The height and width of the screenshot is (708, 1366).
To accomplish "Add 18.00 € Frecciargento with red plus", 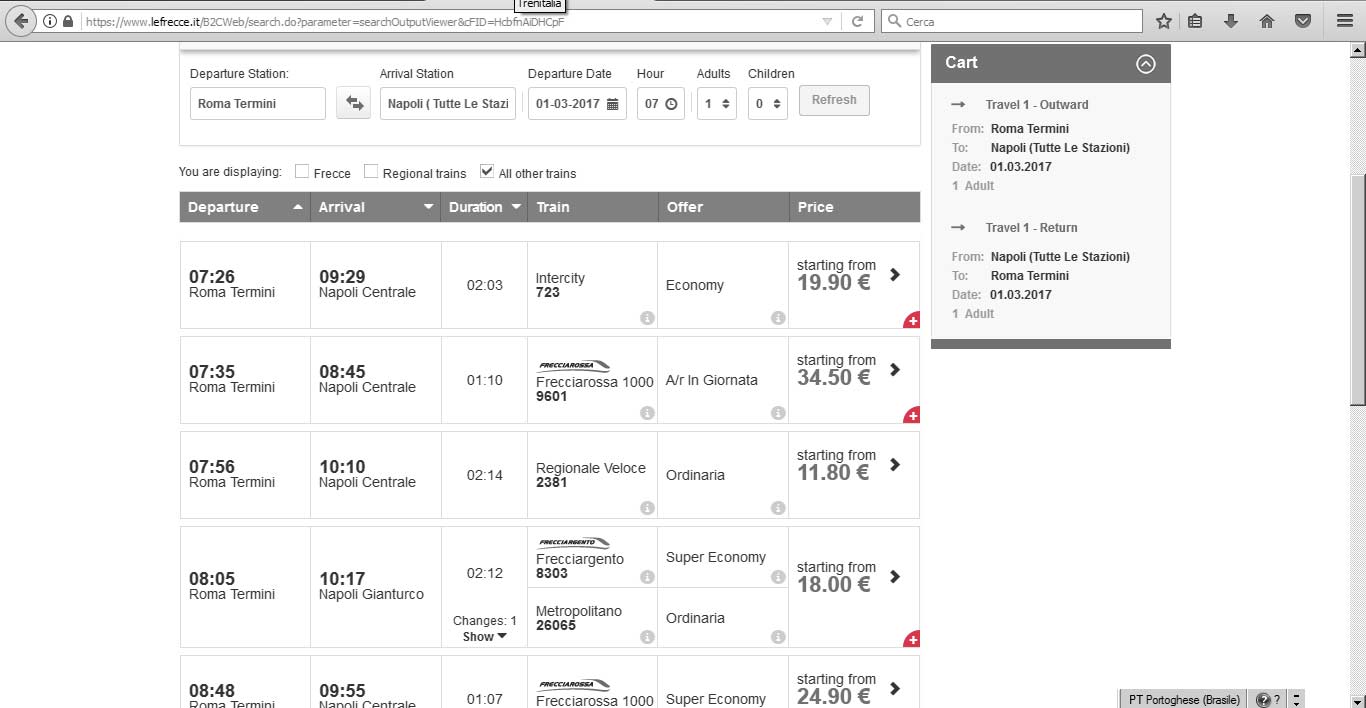I will [x=911, y=639].
